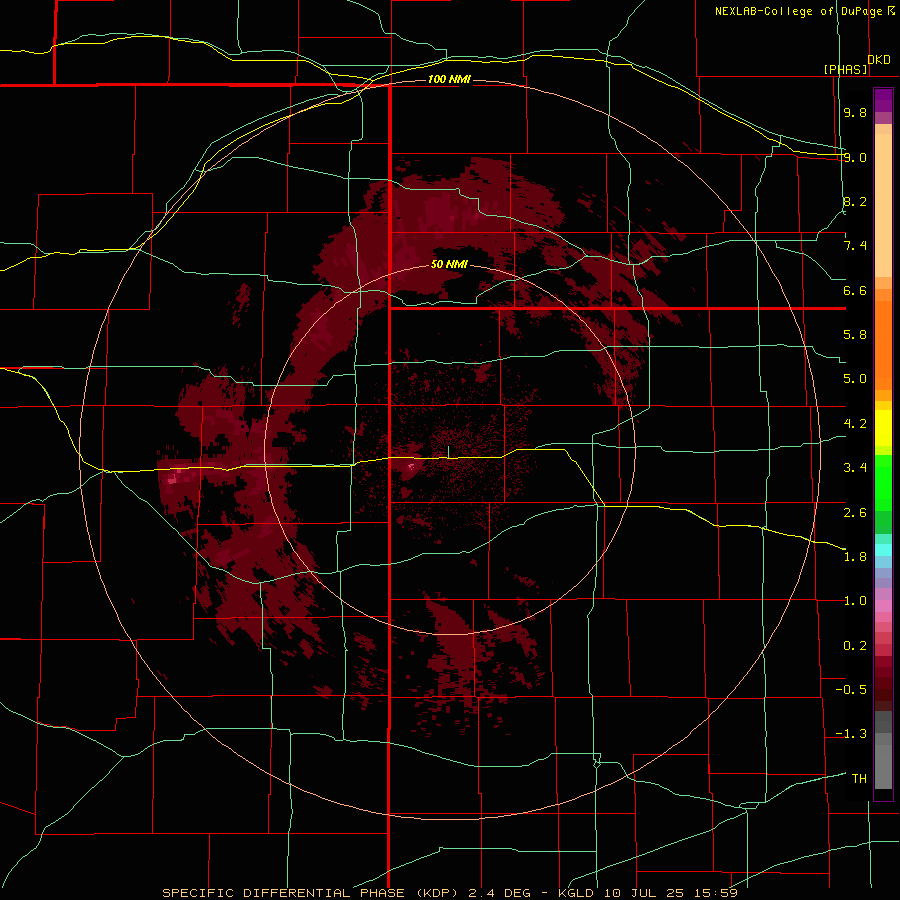Click the TH threshold label on the scale
This screenshot has height=900, width=900.
[859, 779]
